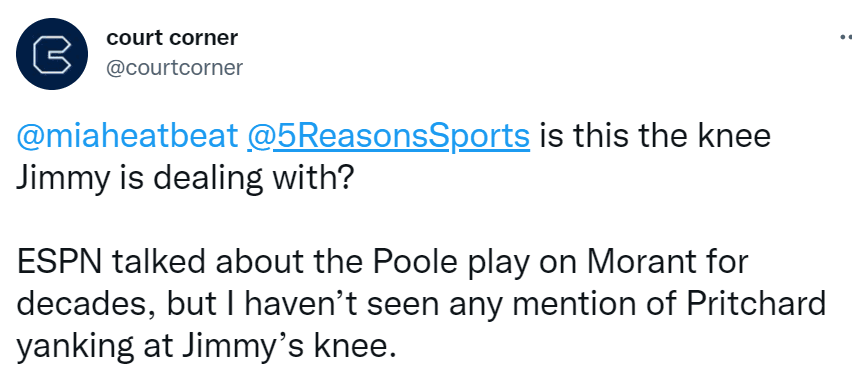The width and height of the screenshot is (852, 375).
Task: Click the word 'Jimmy' in first paragraph
Action: (62, 179)
